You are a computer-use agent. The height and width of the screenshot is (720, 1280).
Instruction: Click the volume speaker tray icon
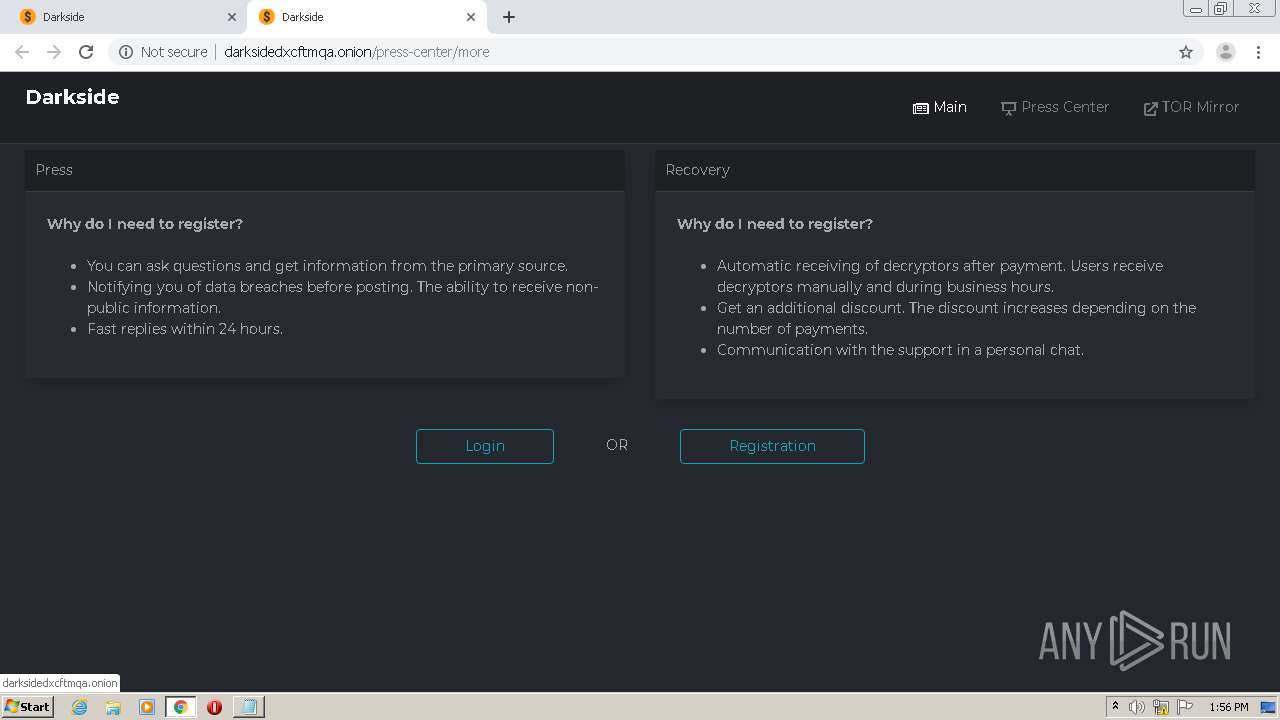click(1137, 707)
